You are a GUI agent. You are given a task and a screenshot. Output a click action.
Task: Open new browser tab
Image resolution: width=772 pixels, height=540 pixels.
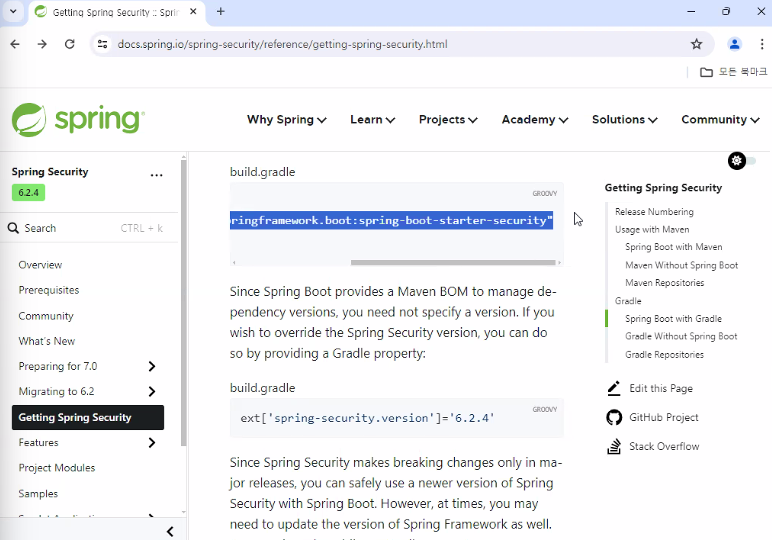click(x=221, y=11)
